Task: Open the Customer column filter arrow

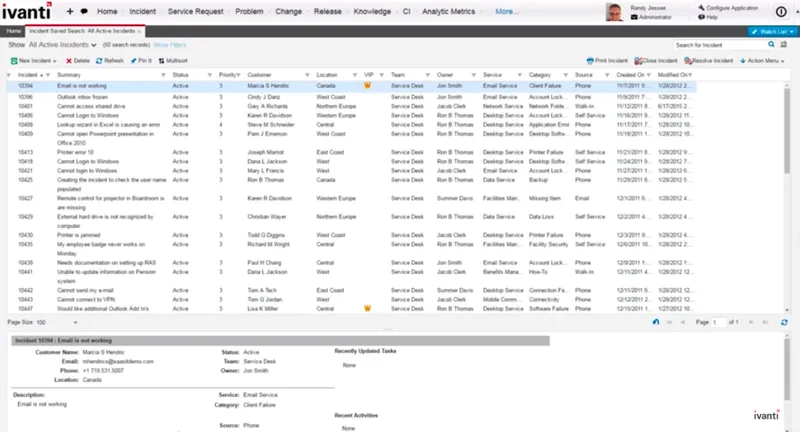Action: [307, 75]
